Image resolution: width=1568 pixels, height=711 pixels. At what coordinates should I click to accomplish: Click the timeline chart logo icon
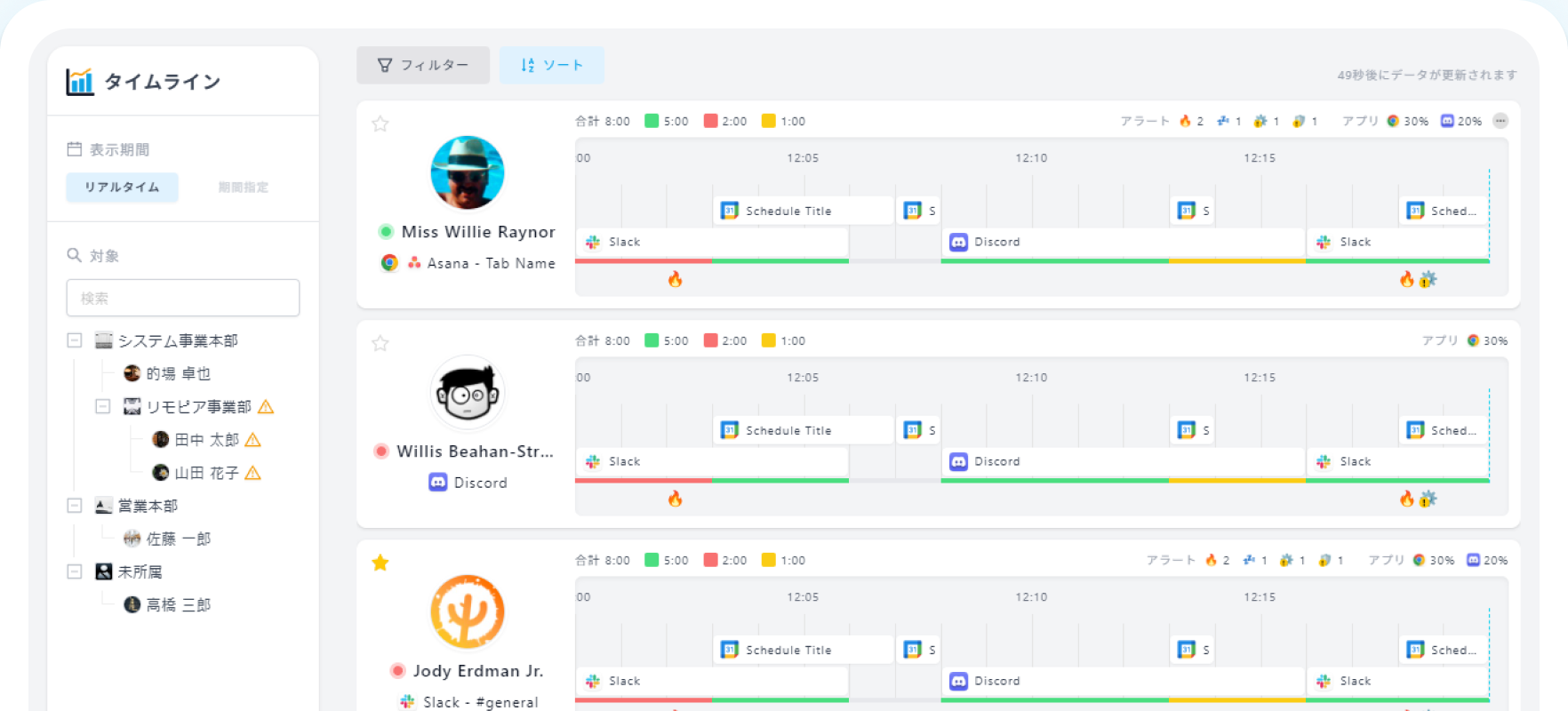point(79,82)
